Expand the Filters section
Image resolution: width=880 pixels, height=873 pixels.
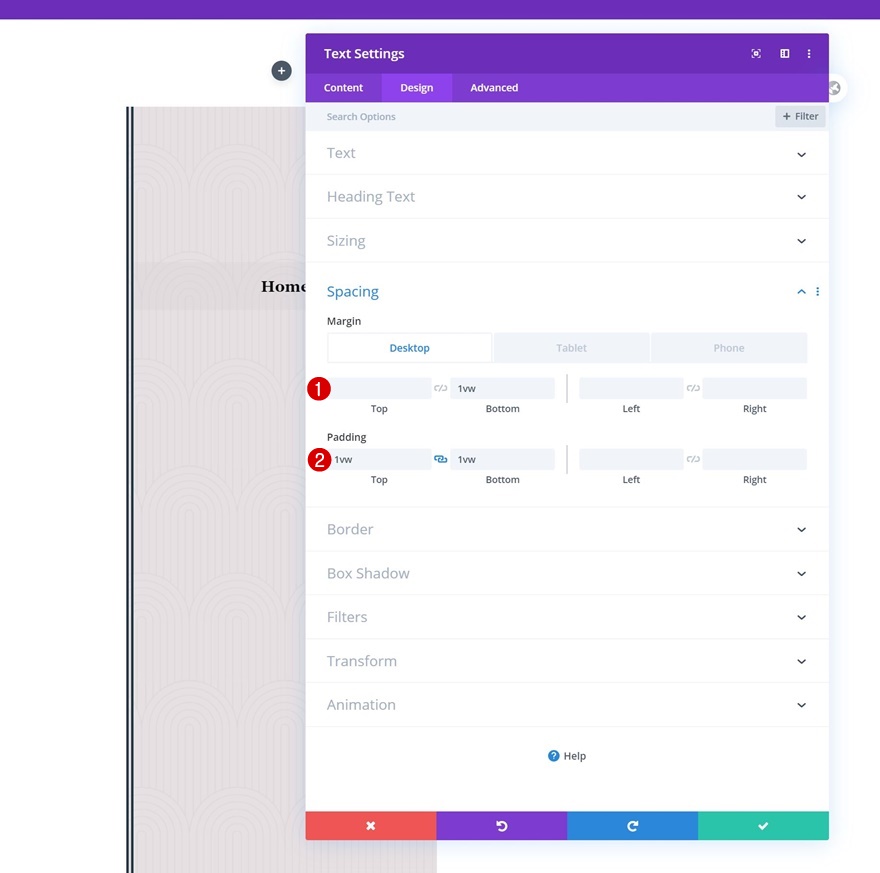tap(567, 617)
